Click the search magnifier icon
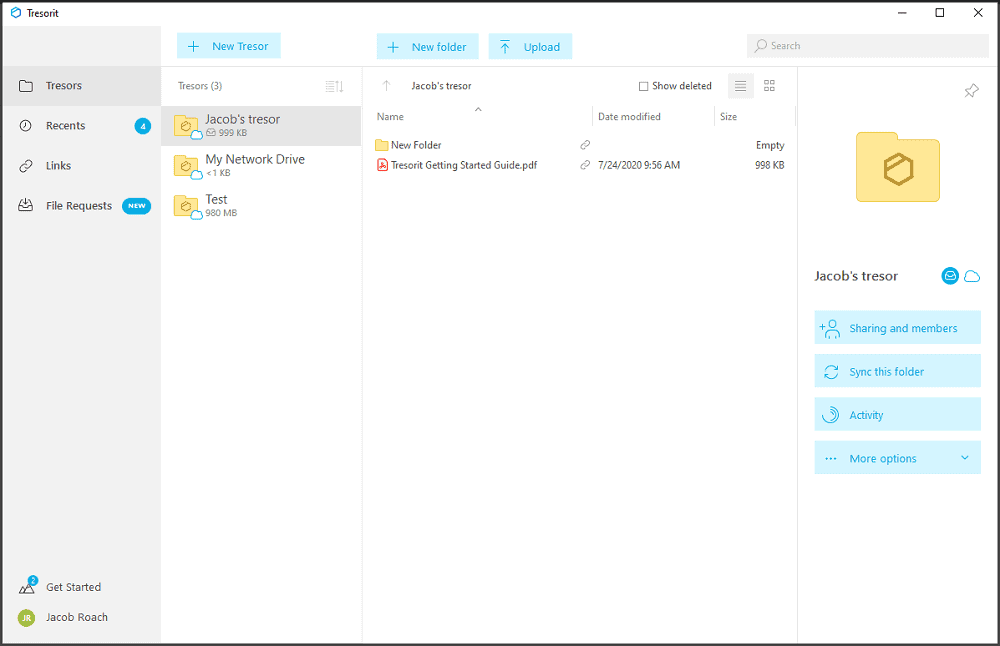 760,46
